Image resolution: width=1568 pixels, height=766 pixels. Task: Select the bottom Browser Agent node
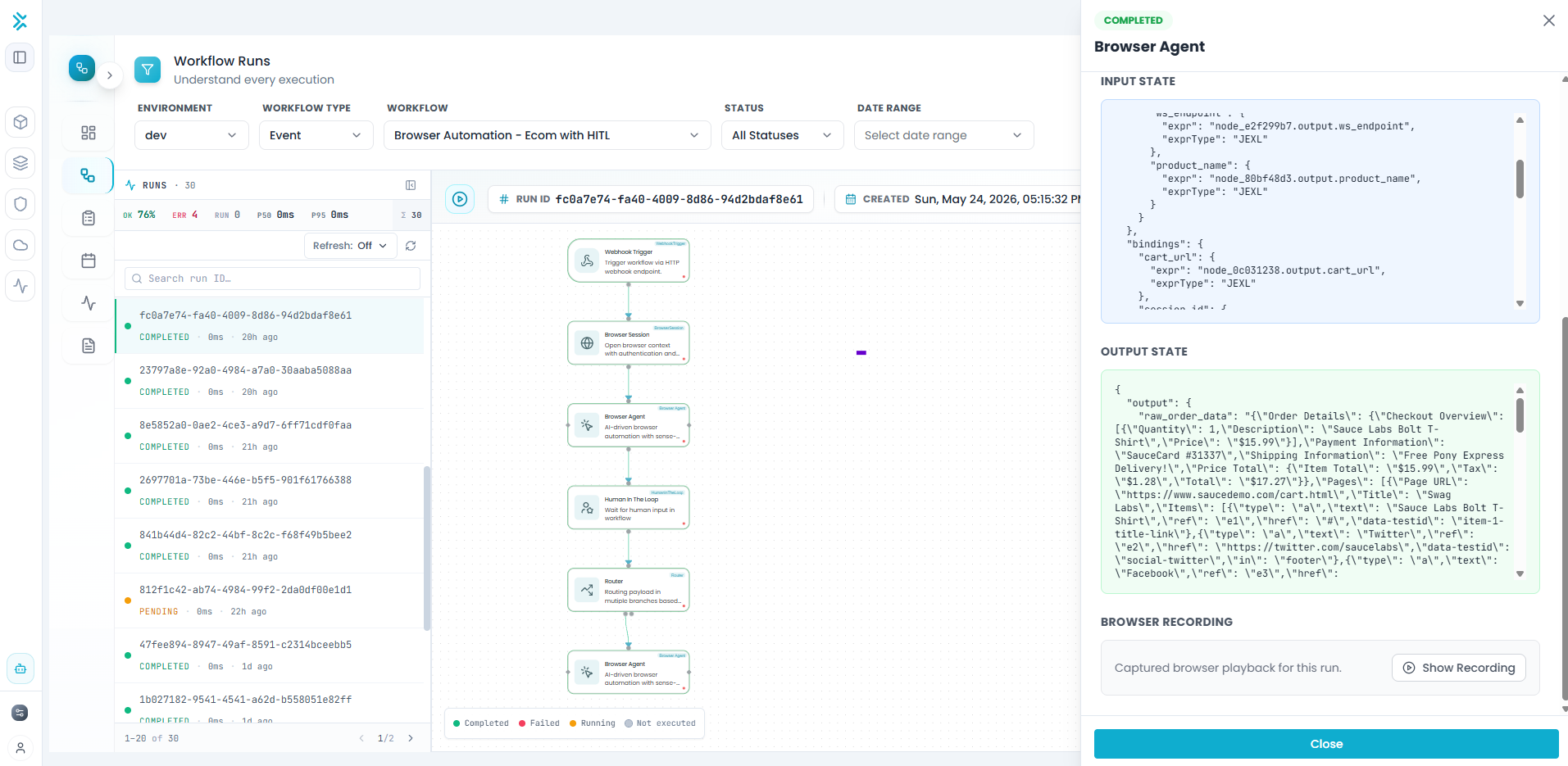tap(629, 673)
